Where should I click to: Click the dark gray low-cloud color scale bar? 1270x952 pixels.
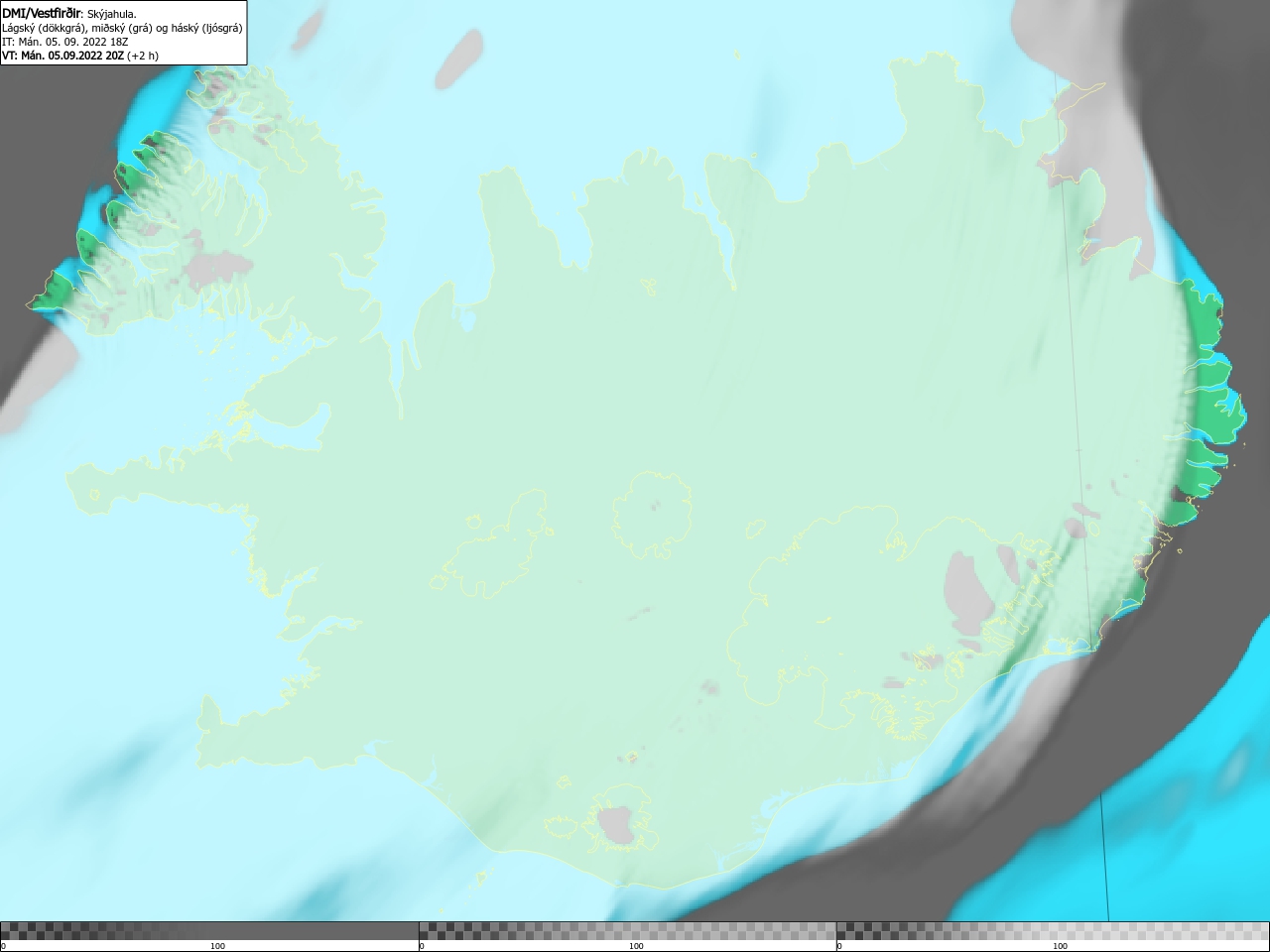pos(209,930)
